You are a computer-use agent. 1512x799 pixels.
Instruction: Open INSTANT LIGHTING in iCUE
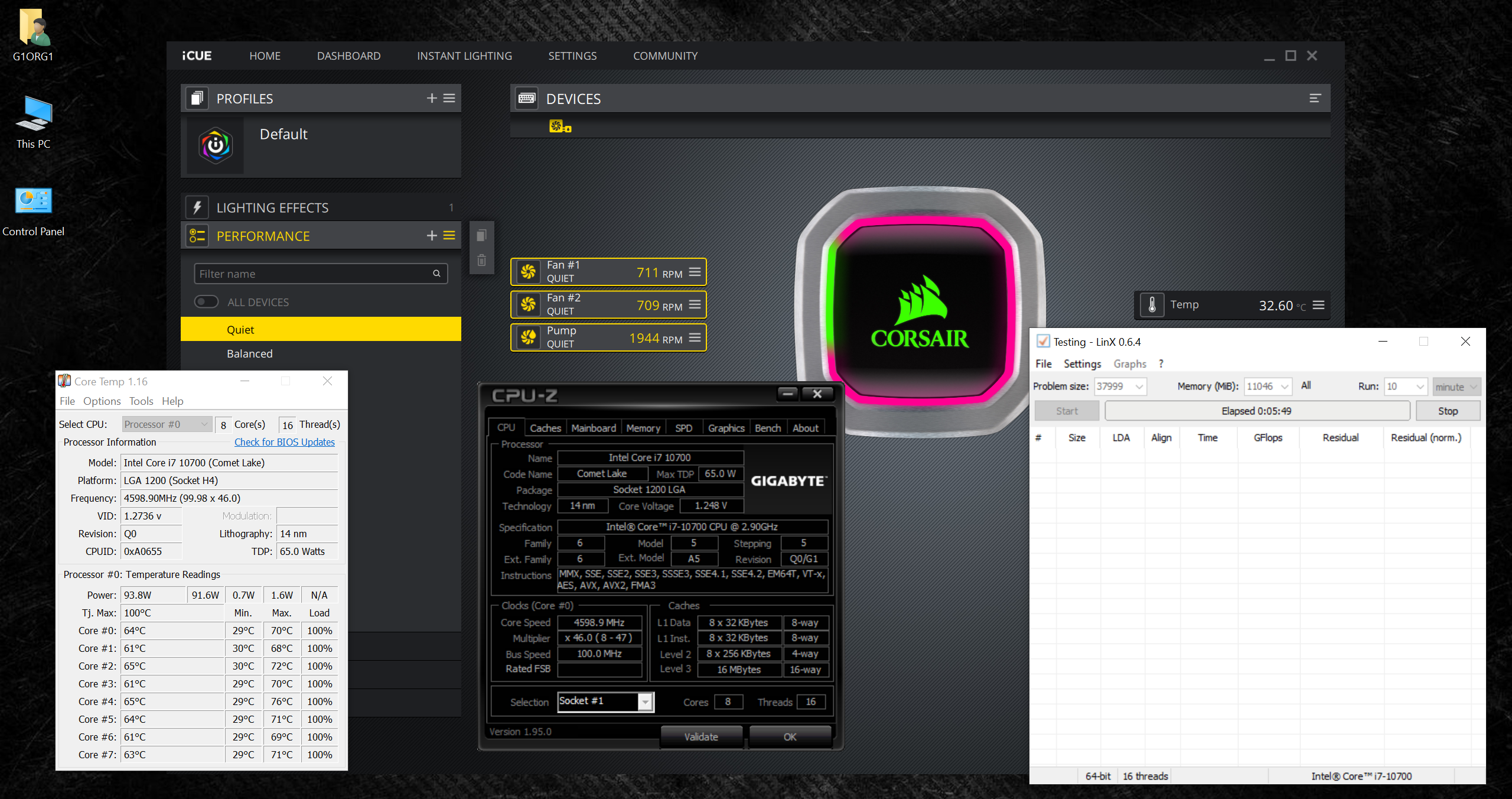click(464, 56)
